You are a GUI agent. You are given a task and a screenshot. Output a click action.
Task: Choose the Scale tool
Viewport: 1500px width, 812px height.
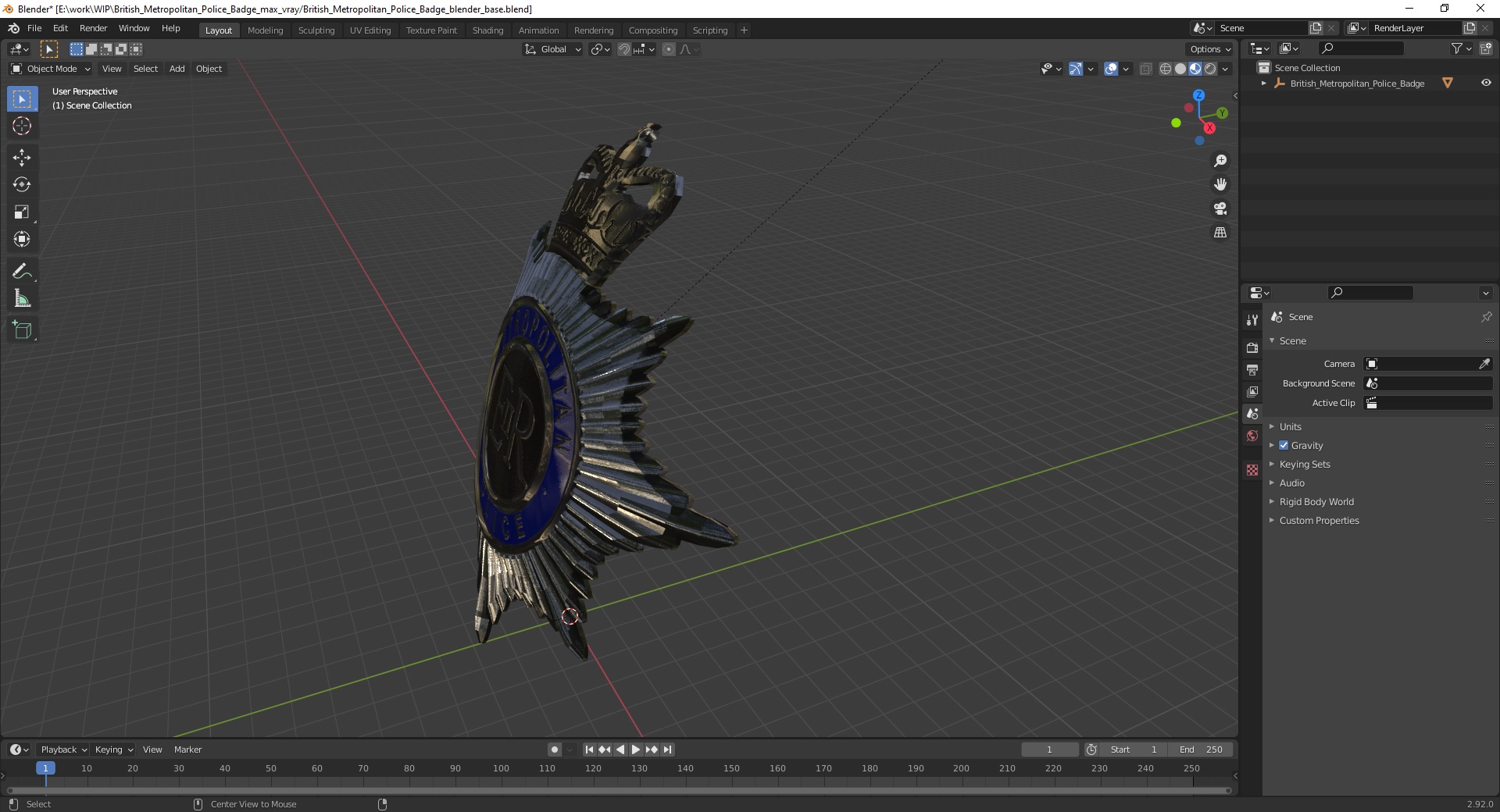point(22,212)
